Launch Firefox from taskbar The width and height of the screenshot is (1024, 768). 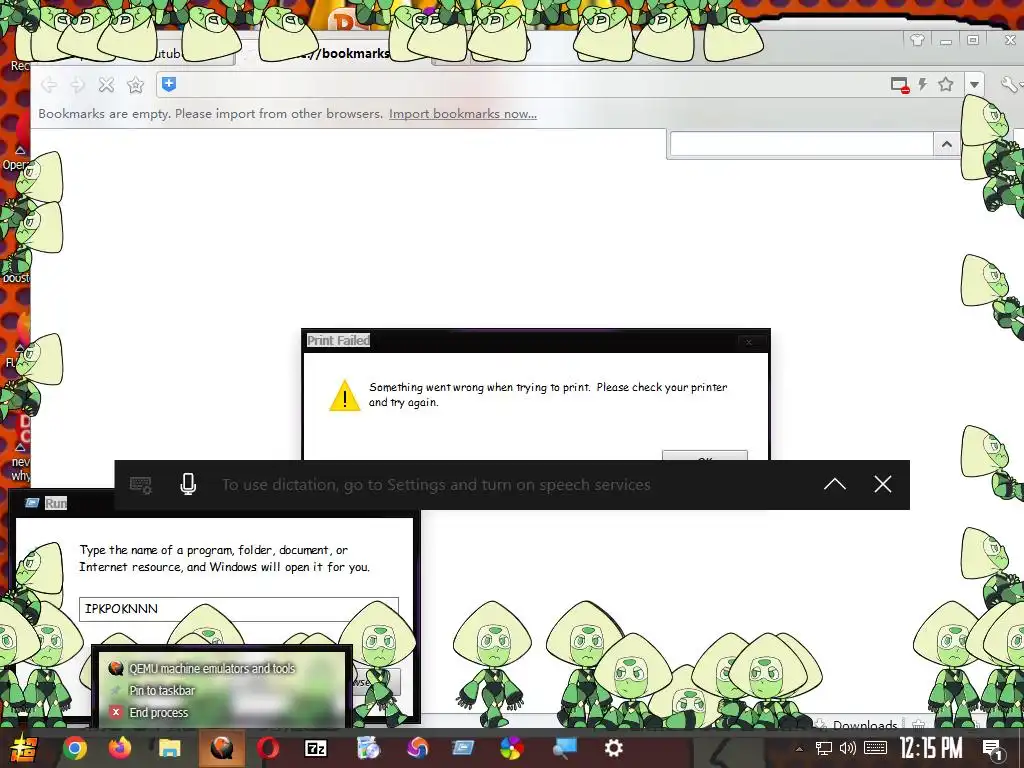(x=120, y=748)
